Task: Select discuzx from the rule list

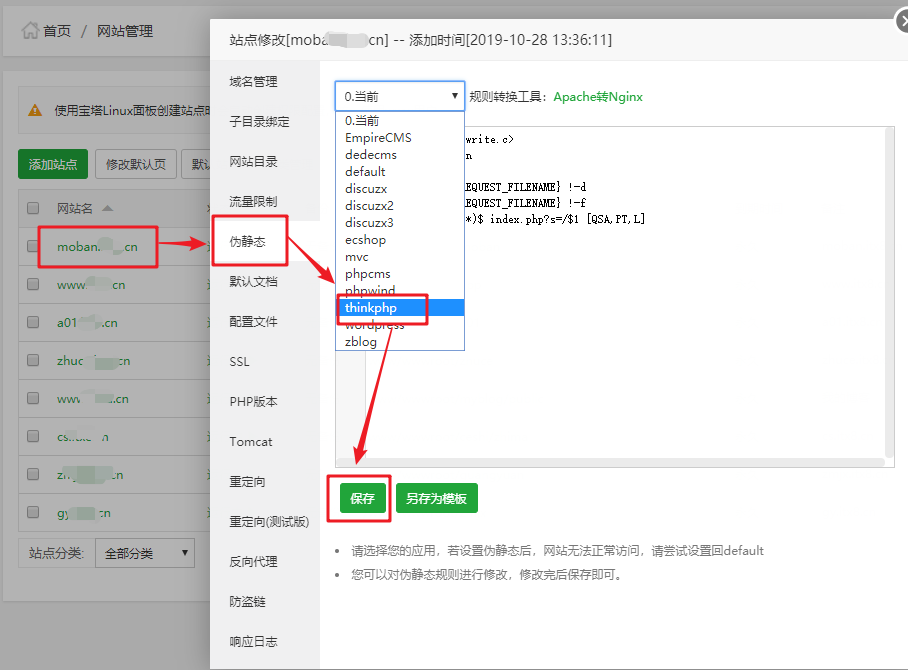Action: (400, 189)
